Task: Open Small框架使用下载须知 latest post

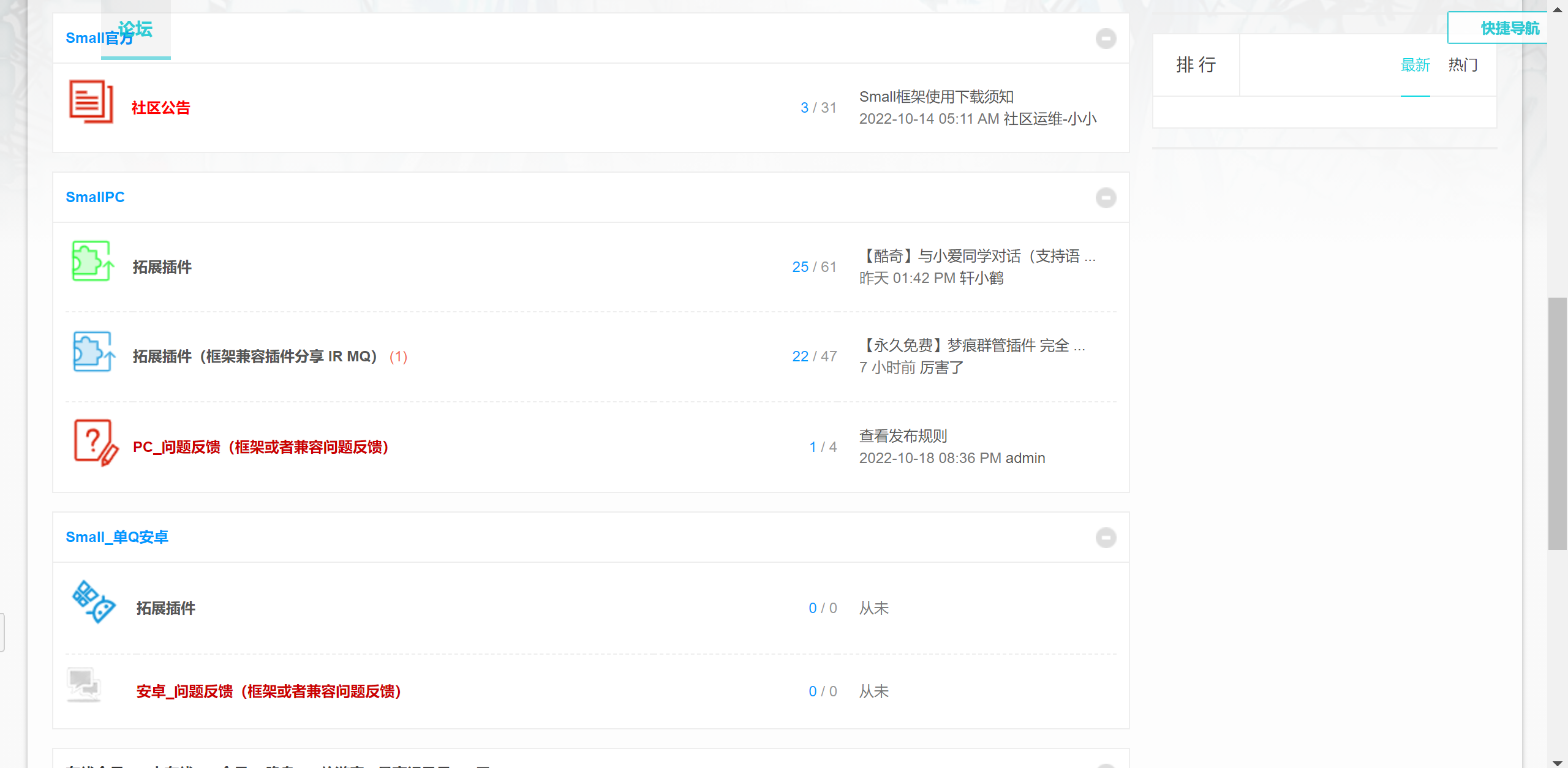Action: (936, 97)
